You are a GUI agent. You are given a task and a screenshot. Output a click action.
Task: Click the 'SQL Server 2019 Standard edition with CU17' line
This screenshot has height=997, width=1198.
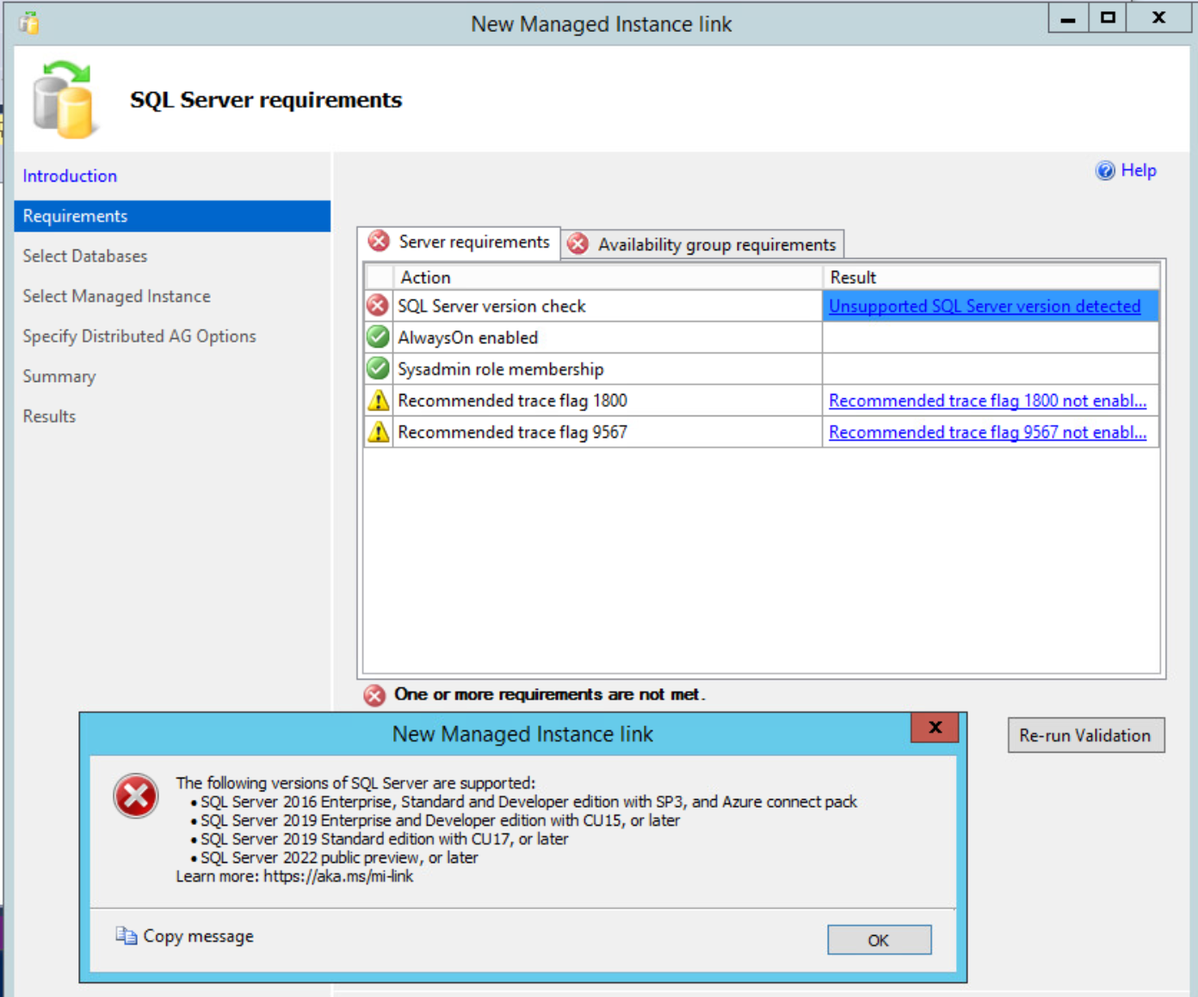pos(384,839)
